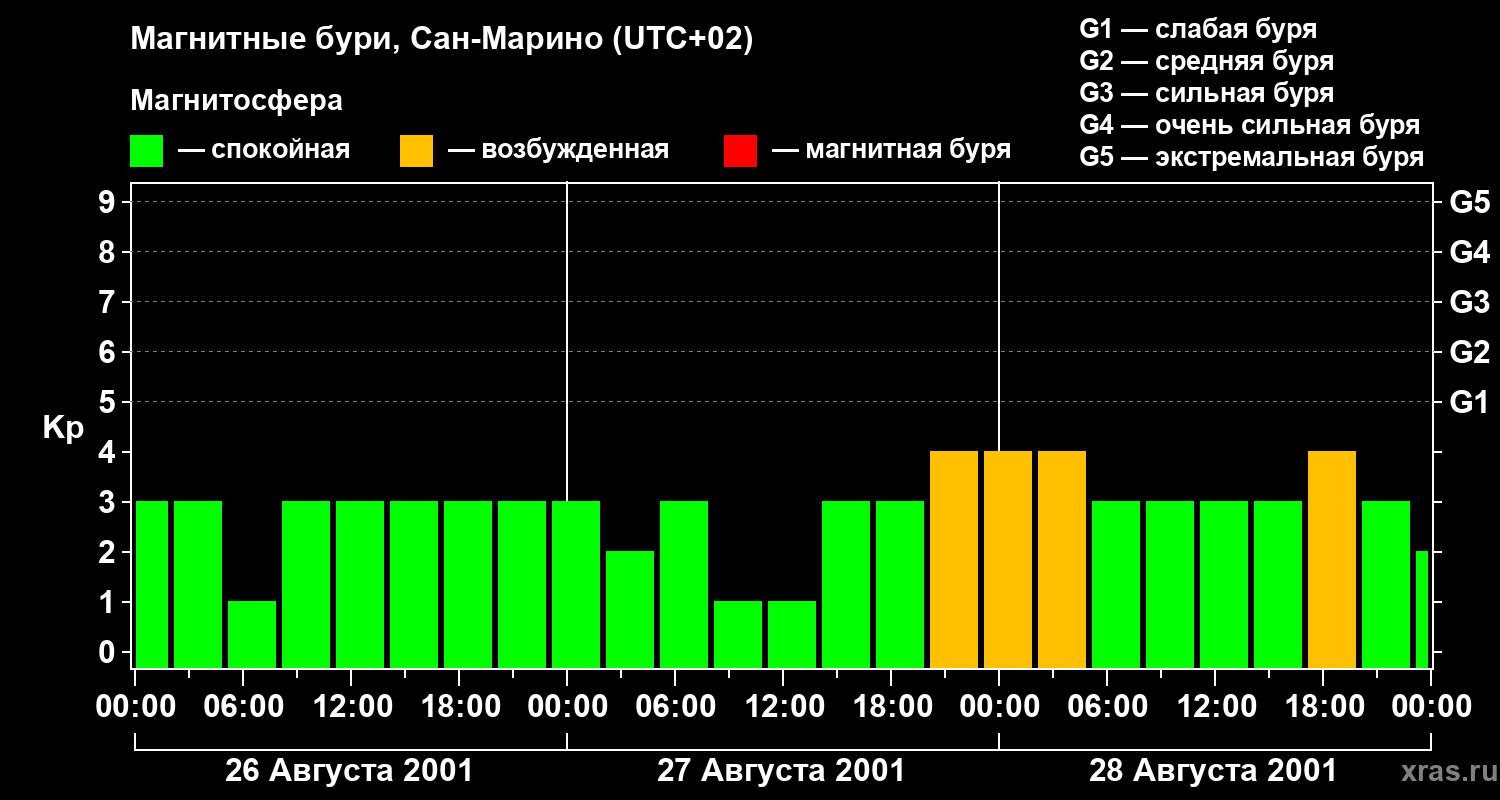Select the "G5 — экстремальная буря" legend line
The height and width of the screenshot is (800, 1500).
[x=1252, y=157]
